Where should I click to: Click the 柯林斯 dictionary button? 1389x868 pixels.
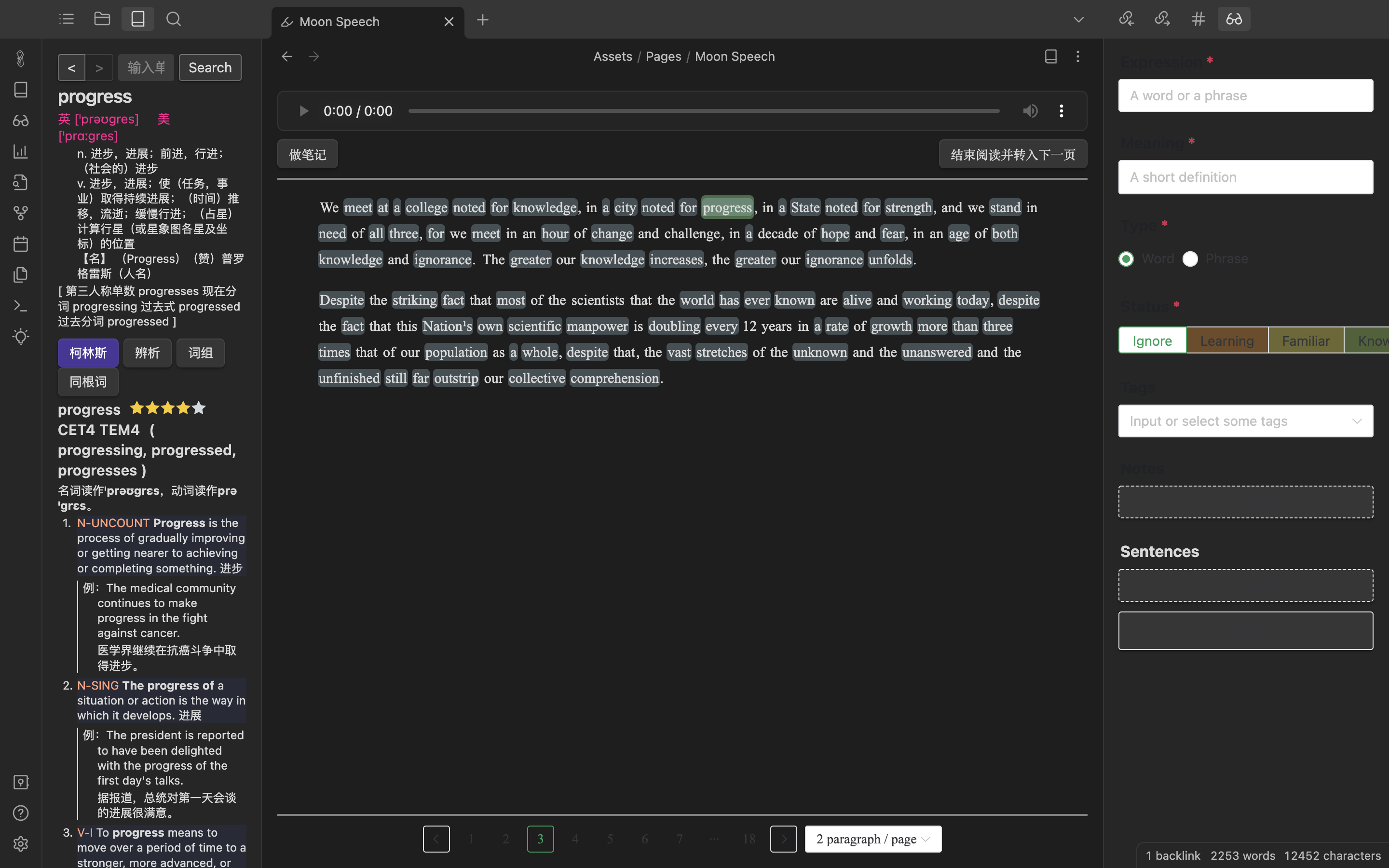pos(88,353)
